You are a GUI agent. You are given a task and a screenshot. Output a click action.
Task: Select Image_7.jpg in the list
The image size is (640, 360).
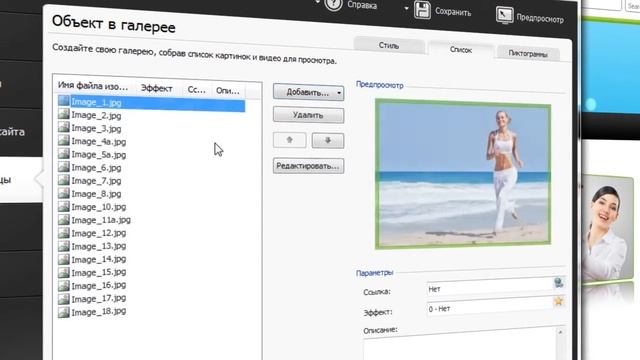click(x=96, y=181)
